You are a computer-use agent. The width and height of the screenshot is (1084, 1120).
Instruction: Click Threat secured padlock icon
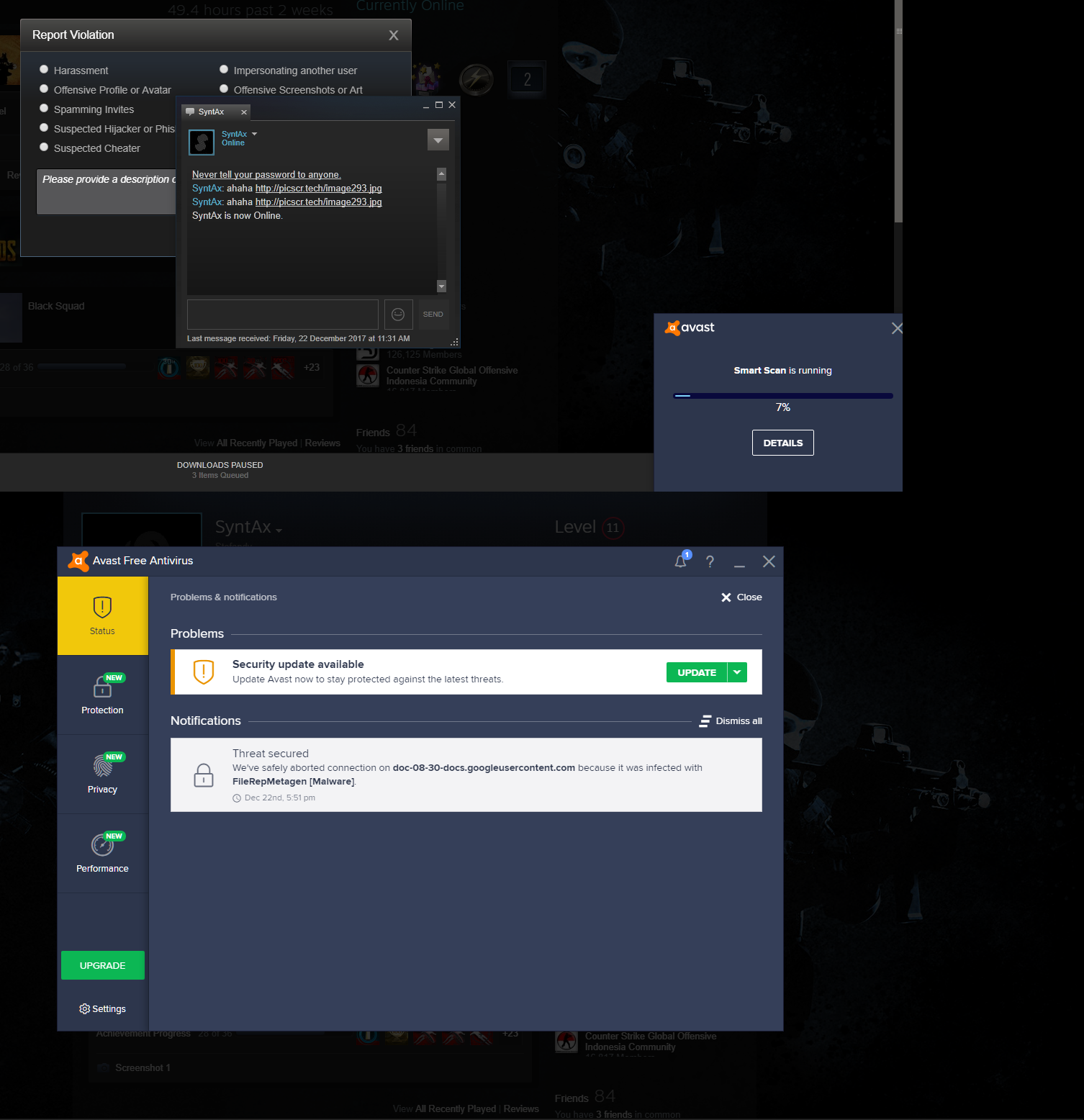[x=204, y=775]
